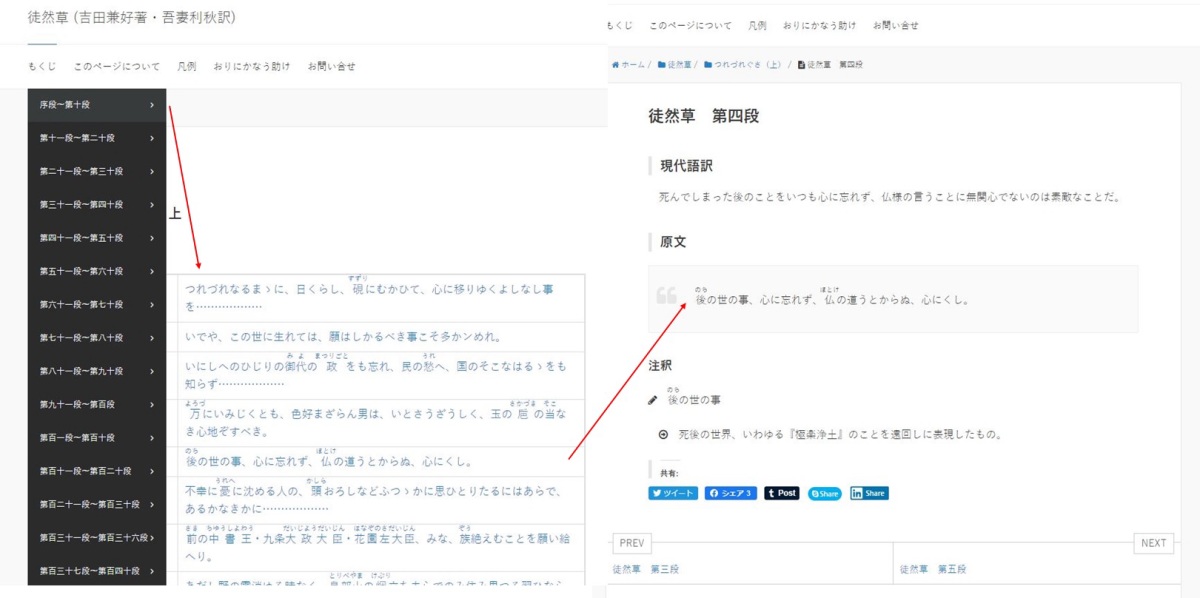Click the home icon in the breadcrumb
This screenshot has width=1200, height=598.
(615, 64)
